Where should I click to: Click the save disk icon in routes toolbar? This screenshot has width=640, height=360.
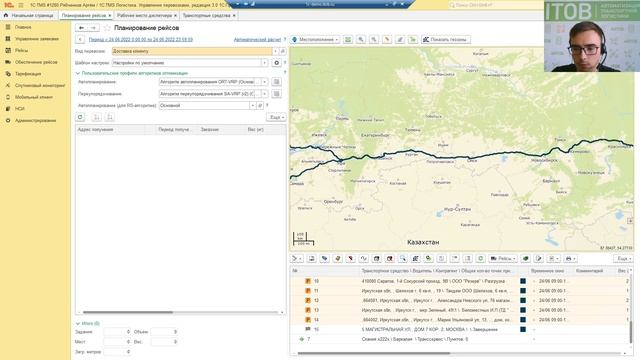(311, 258)
